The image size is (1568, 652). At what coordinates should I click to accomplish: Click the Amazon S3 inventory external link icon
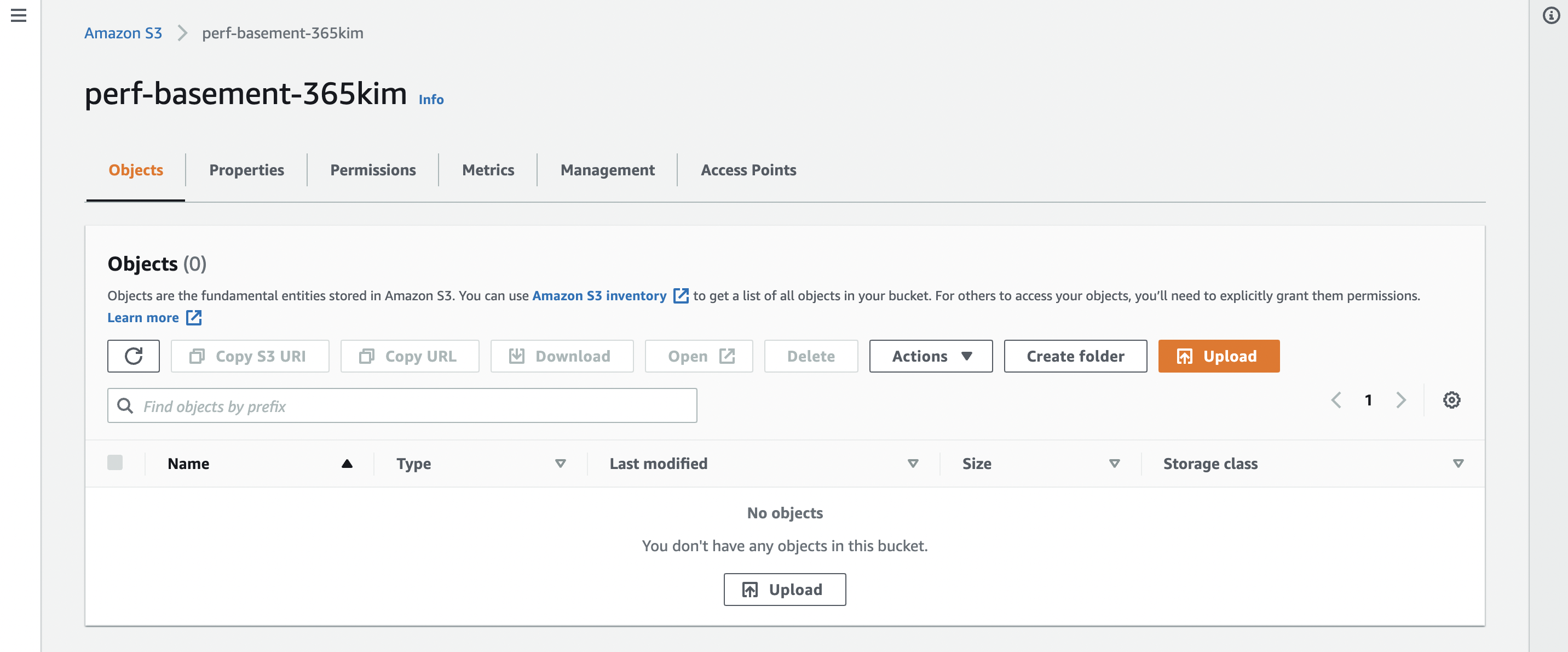click(x=681, y=295)
